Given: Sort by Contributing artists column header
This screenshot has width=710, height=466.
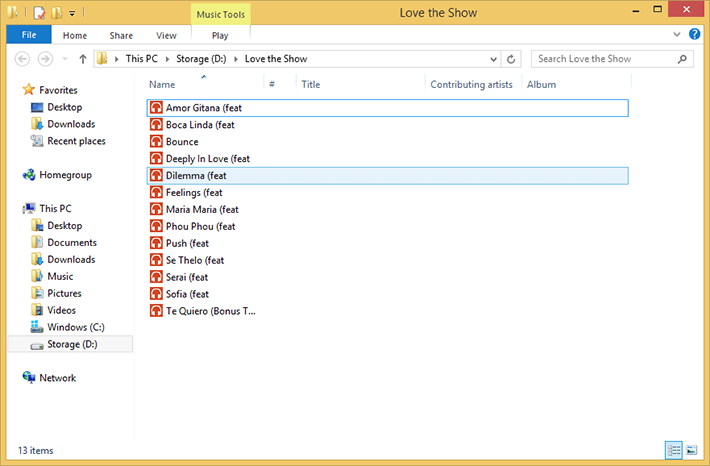Looking at the screenshot, I should pyautogui.click(x=471, y=85).
